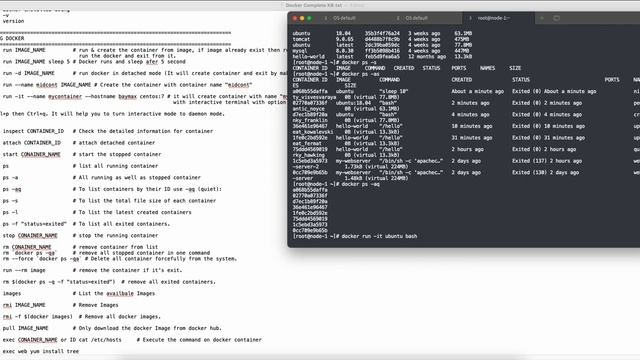Close the terminal window with red button
Screen dimensions: 640x360
[295, 18]
